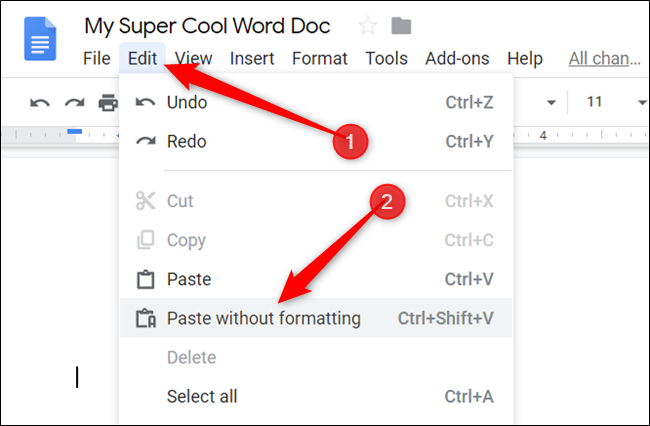Pick Redo in the open Edit menu
650x426 pixels.
click(186, 141)
